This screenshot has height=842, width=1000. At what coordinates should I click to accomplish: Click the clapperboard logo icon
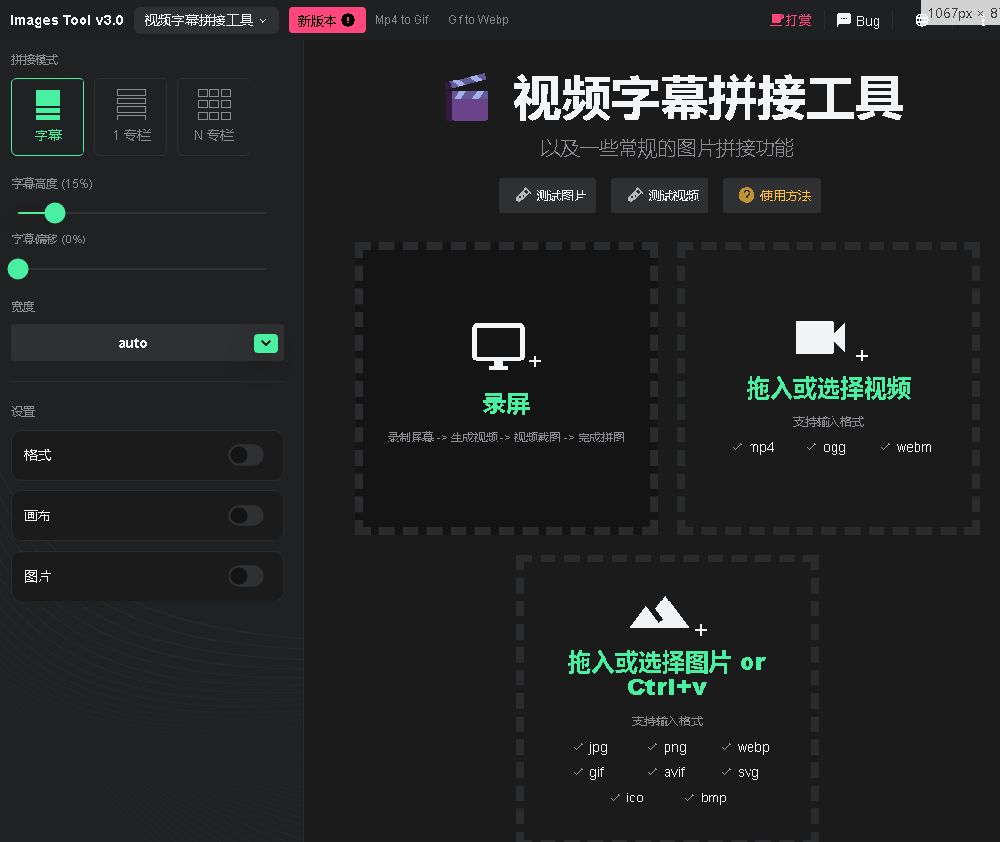click(466, 98)
